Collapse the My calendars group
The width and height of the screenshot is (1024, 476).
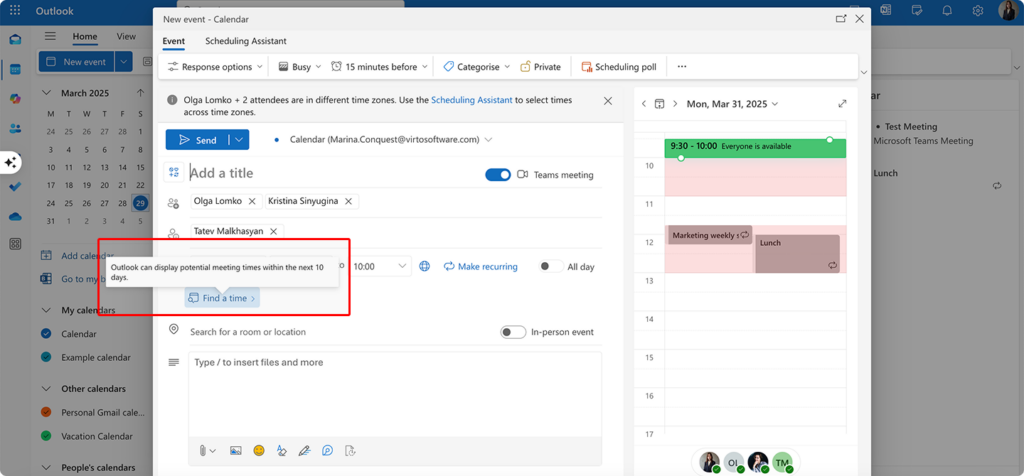(x=46, y=310)
